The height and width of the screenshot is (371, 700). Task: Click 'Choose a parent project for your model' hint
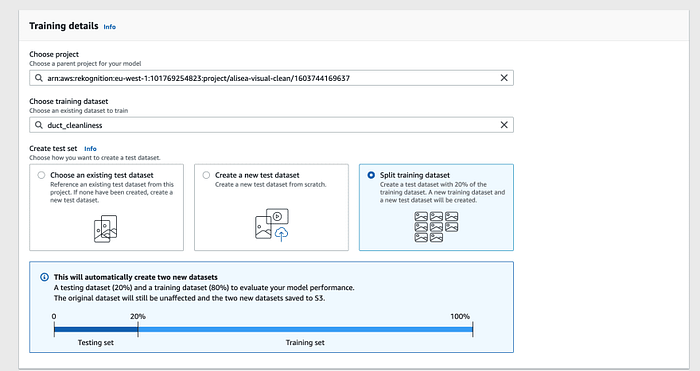point(85,63)
